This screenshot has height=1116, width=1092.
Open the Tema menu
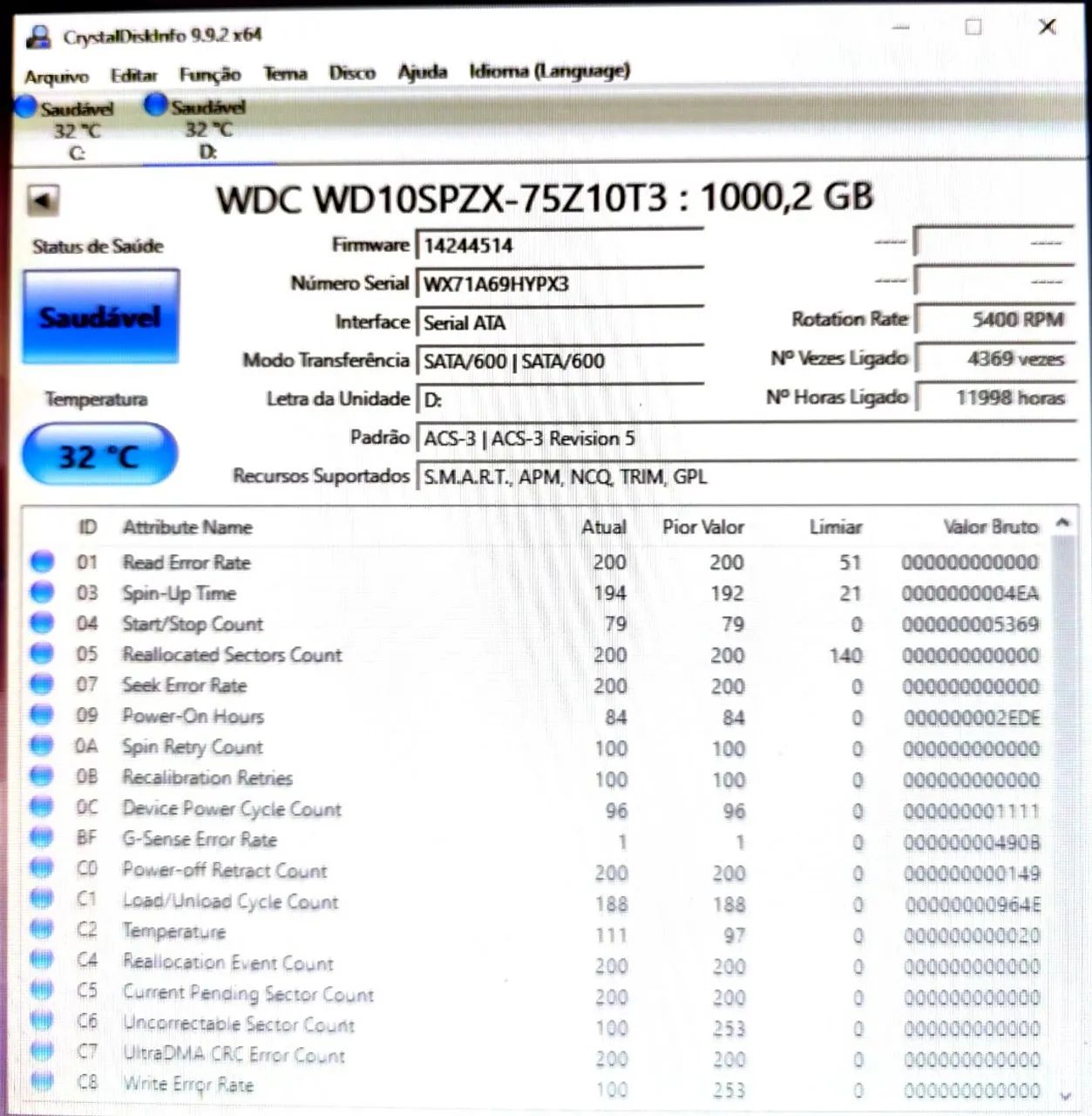(286, 73)
